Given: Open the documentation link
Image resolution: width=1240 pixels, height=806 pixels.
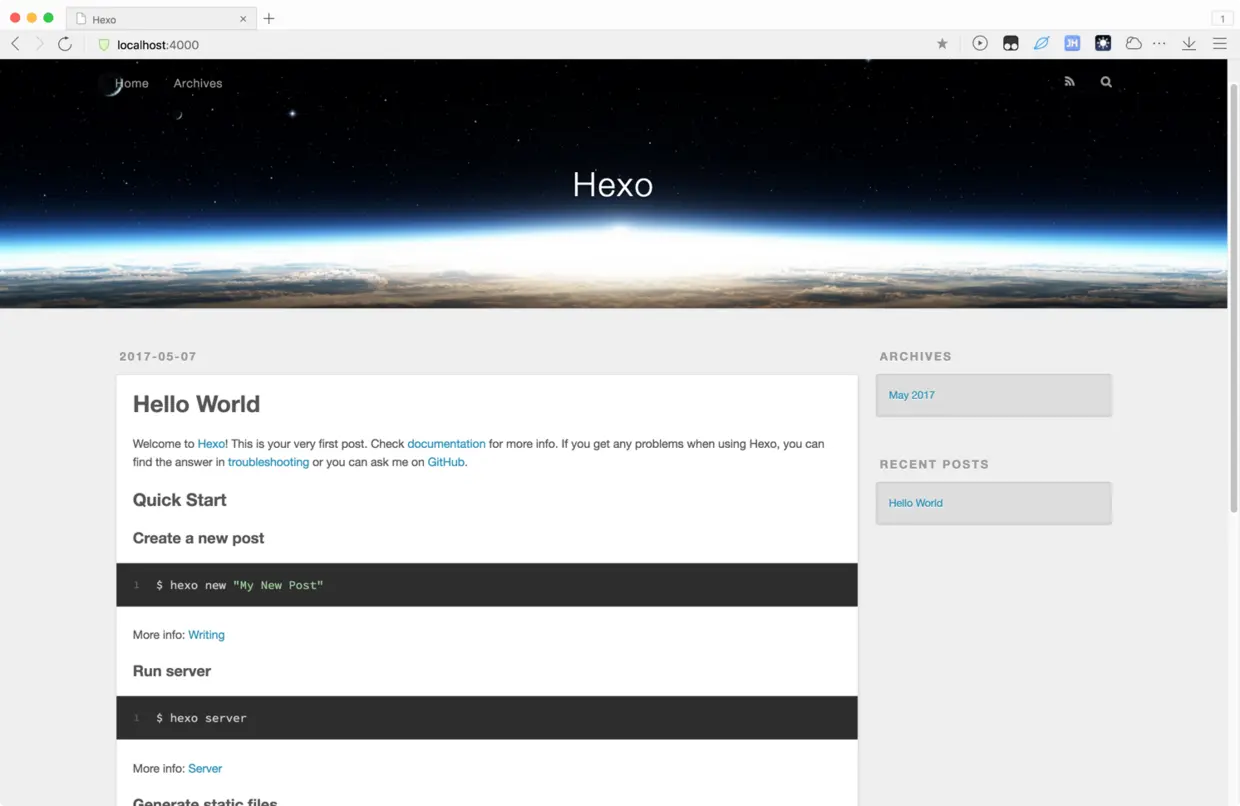Looking at the screenshot, I should (446, 444).
